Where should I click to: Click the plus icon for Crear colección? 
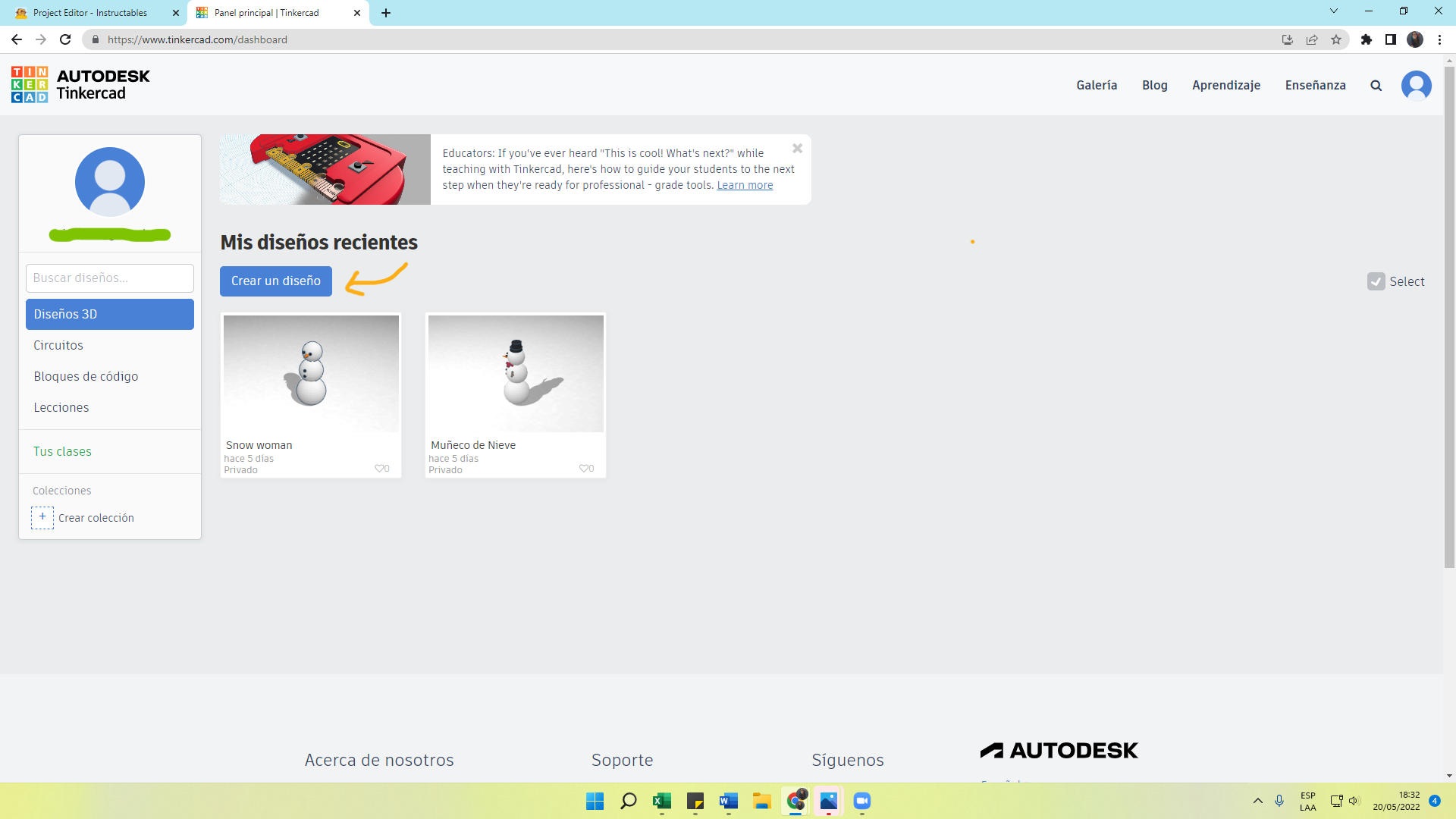[42, 517]
